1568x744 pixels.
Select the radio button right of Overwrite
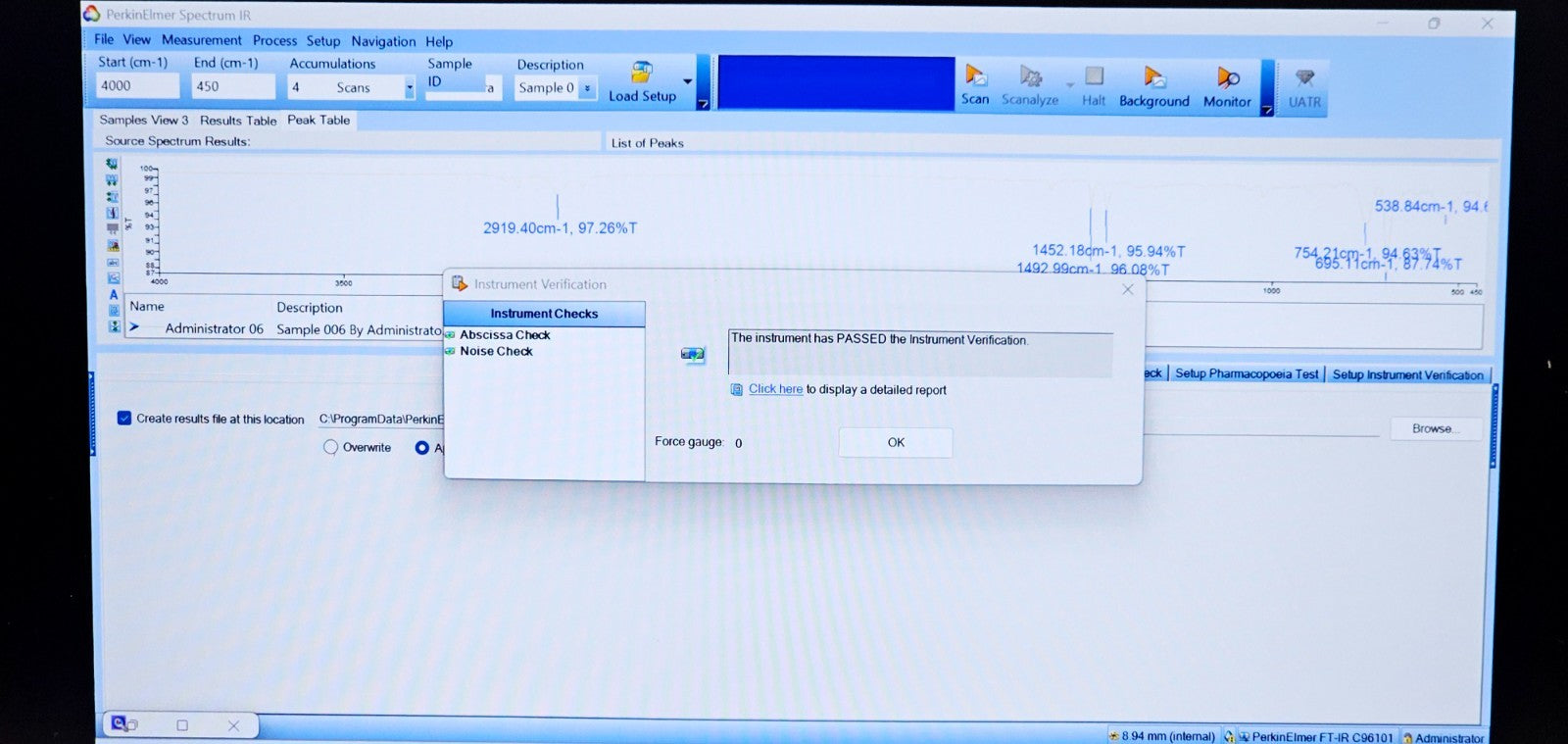pyautogui.click(x=421, y=447)
